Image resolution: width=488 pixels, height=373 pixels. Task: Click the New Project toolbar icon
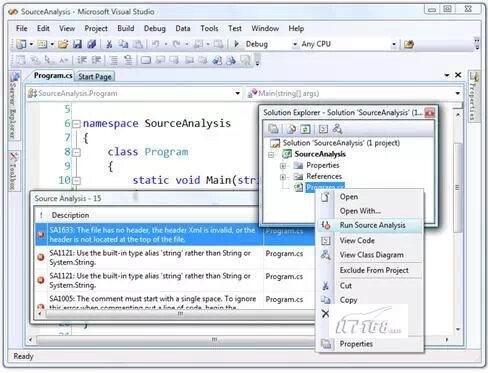pyautogui.click(x=21, y=44)
